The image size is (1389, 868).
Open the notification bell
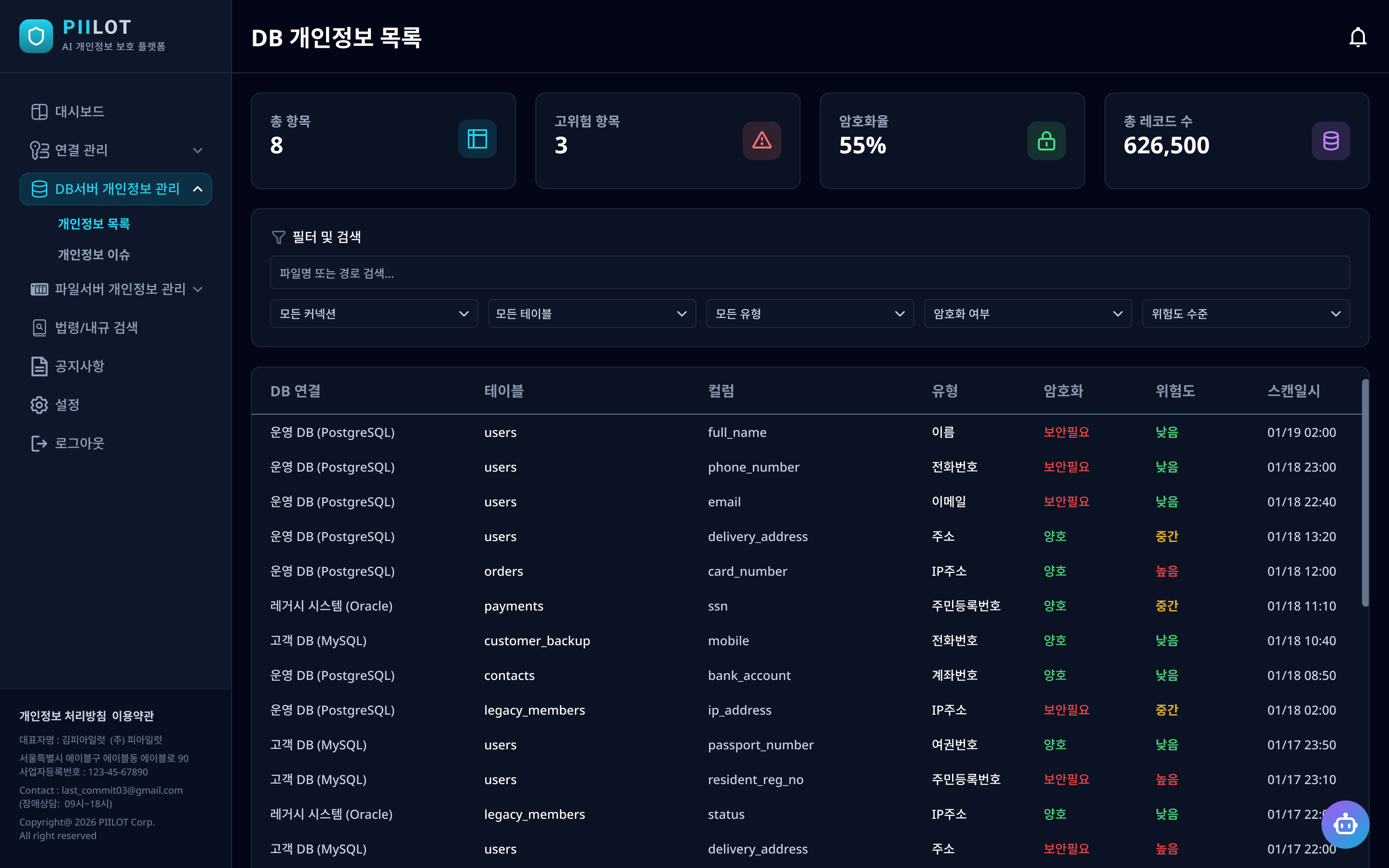tap(1358, 37)
